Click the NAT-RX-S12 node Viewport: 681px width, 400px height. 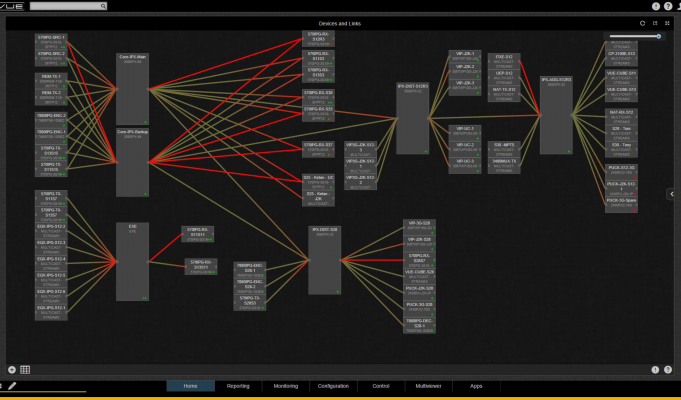[x=621, y=117]
